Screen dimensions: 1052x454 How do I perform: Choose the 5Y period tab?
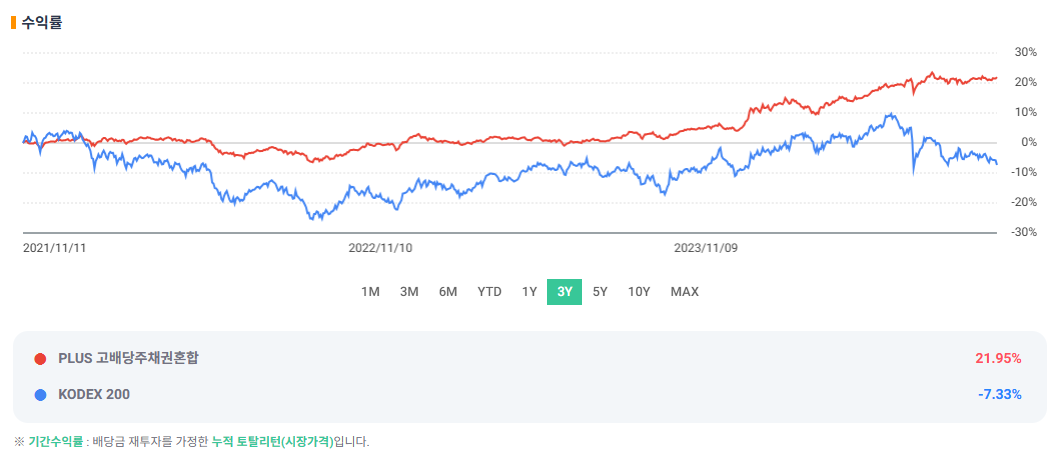point(600,292)
